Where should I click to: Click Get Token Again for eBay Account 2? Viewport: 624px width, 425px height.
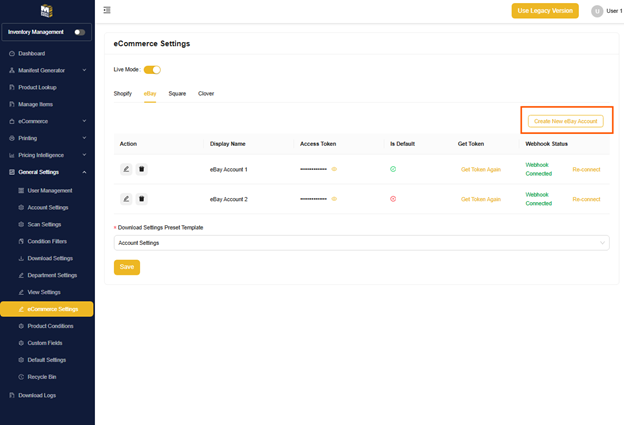[481, 199]
